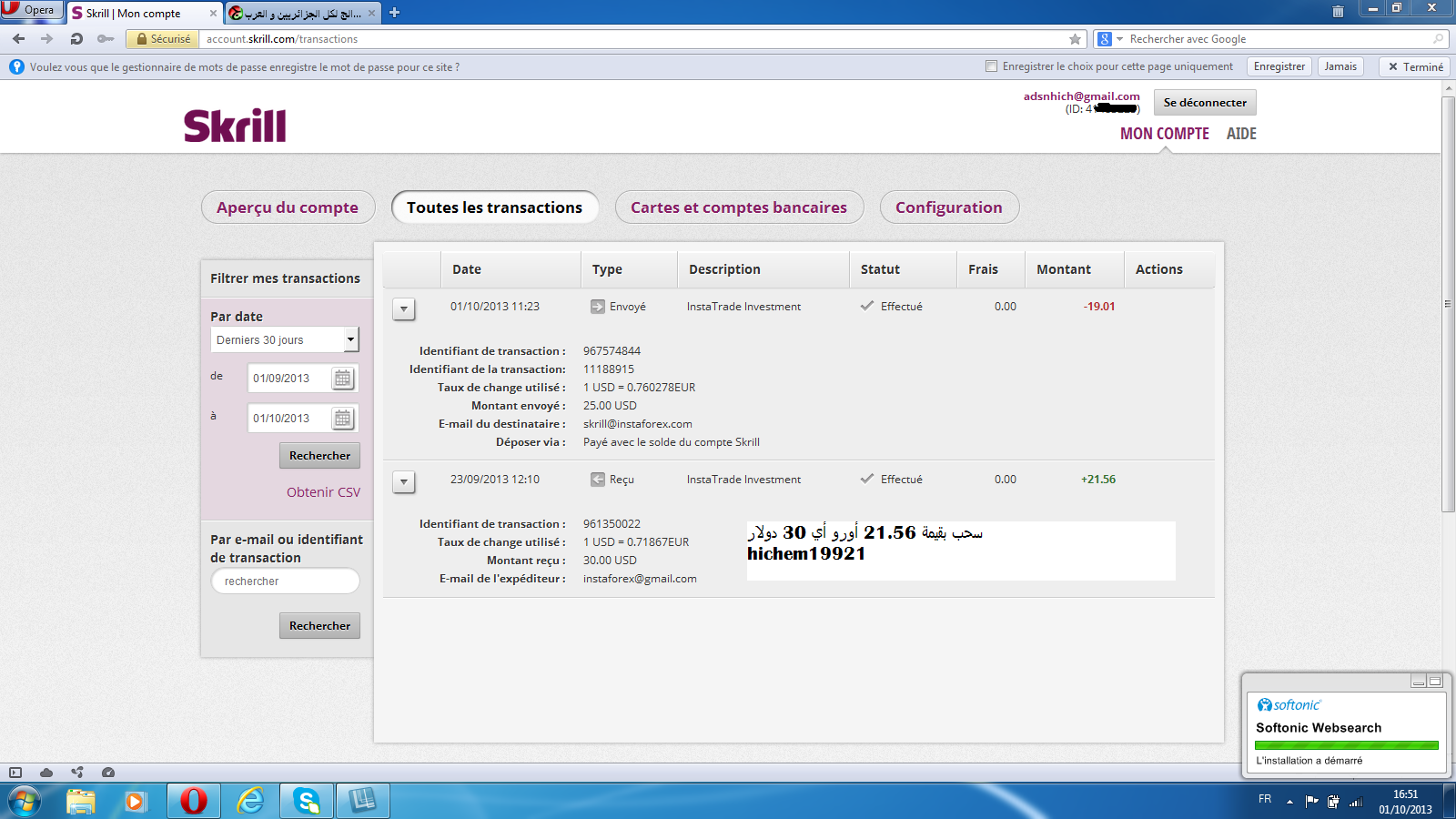Enable 'Enregistrer le choix pour cette page' checkbox

pos(992,66)
